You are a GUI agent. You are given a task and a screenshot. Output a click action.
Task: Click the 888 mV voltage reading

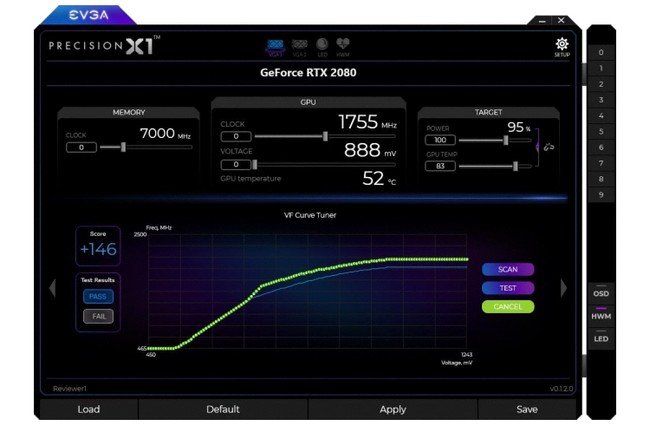click(370, 150)
